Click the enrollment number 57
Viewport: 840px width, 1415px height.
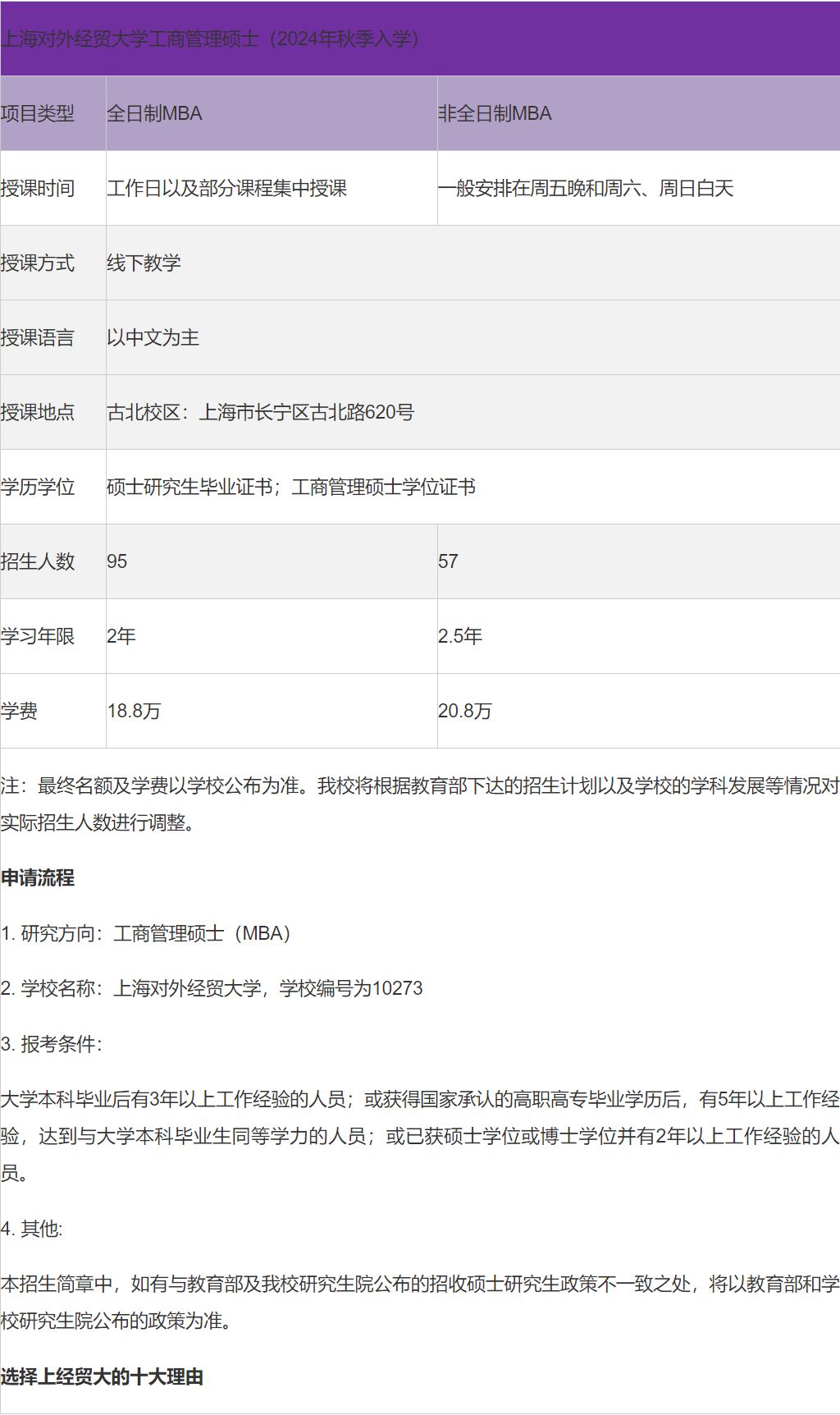448,561
